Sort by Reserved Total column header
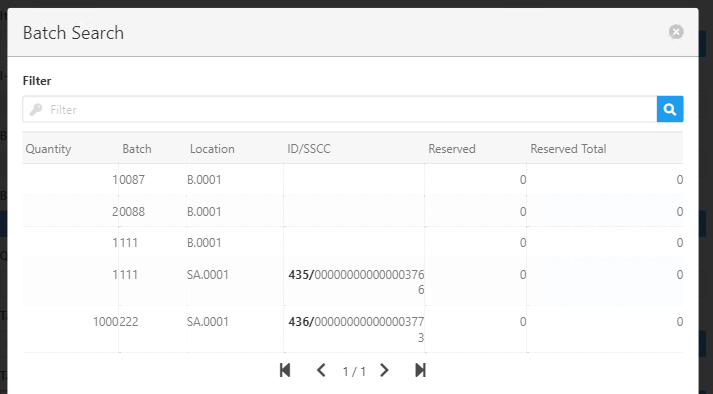713x394 pixels. tap(568, 149)
